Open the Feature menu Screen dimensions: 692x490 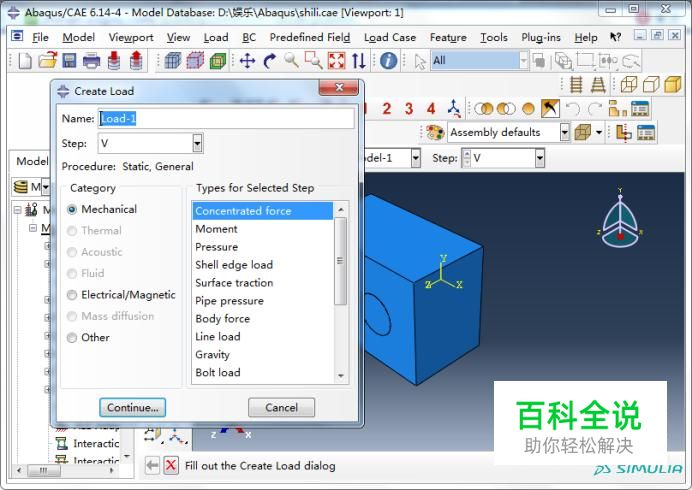click(448, 38)
